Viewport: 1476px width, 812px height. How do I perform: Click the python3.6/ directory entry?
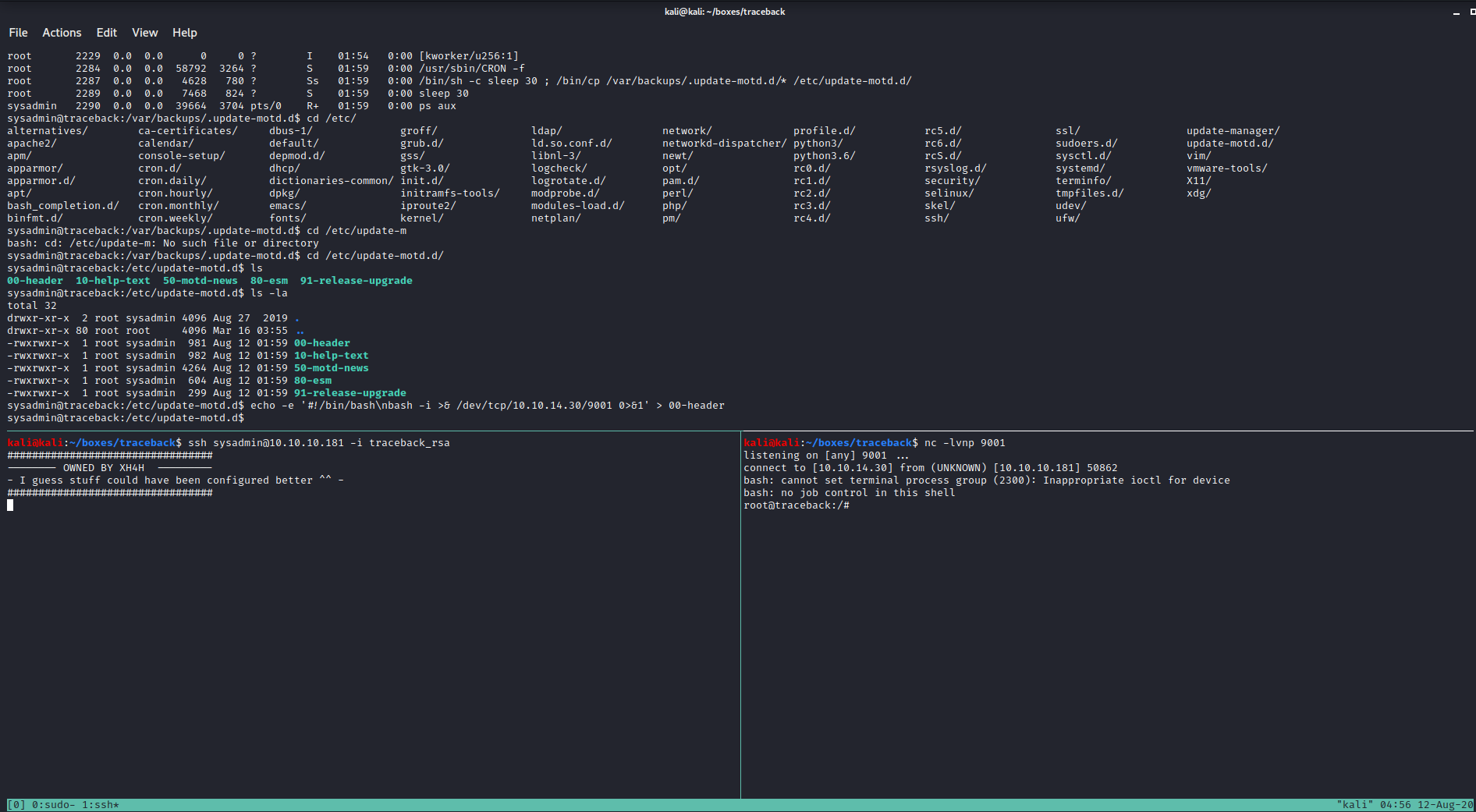coord(825,156)
